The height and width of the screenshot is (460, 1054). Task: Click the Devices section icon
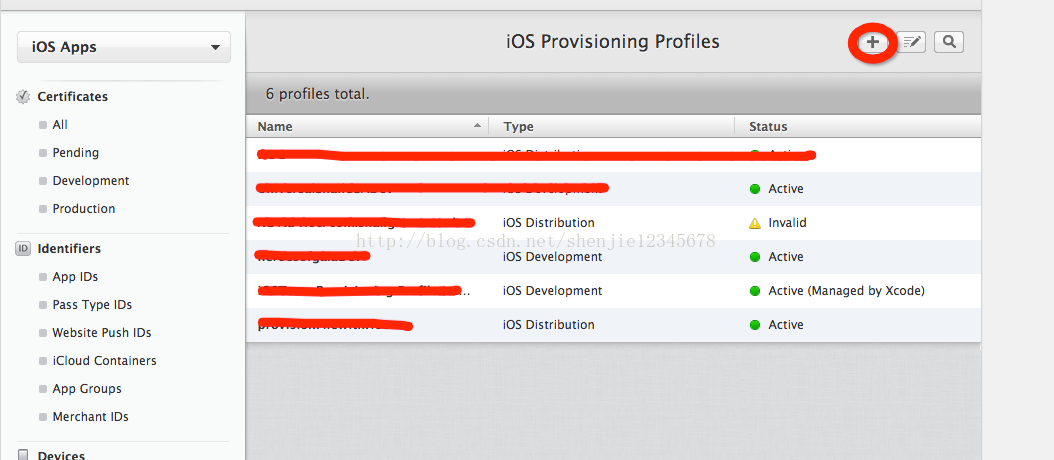(23, 455)
